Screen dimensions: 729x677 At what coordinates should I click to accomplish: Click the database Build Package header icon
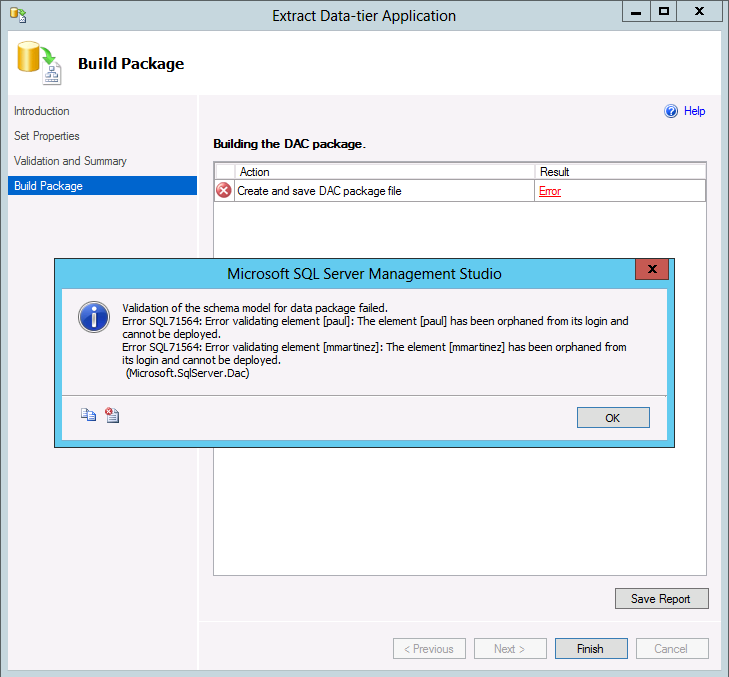pos(39,63)
